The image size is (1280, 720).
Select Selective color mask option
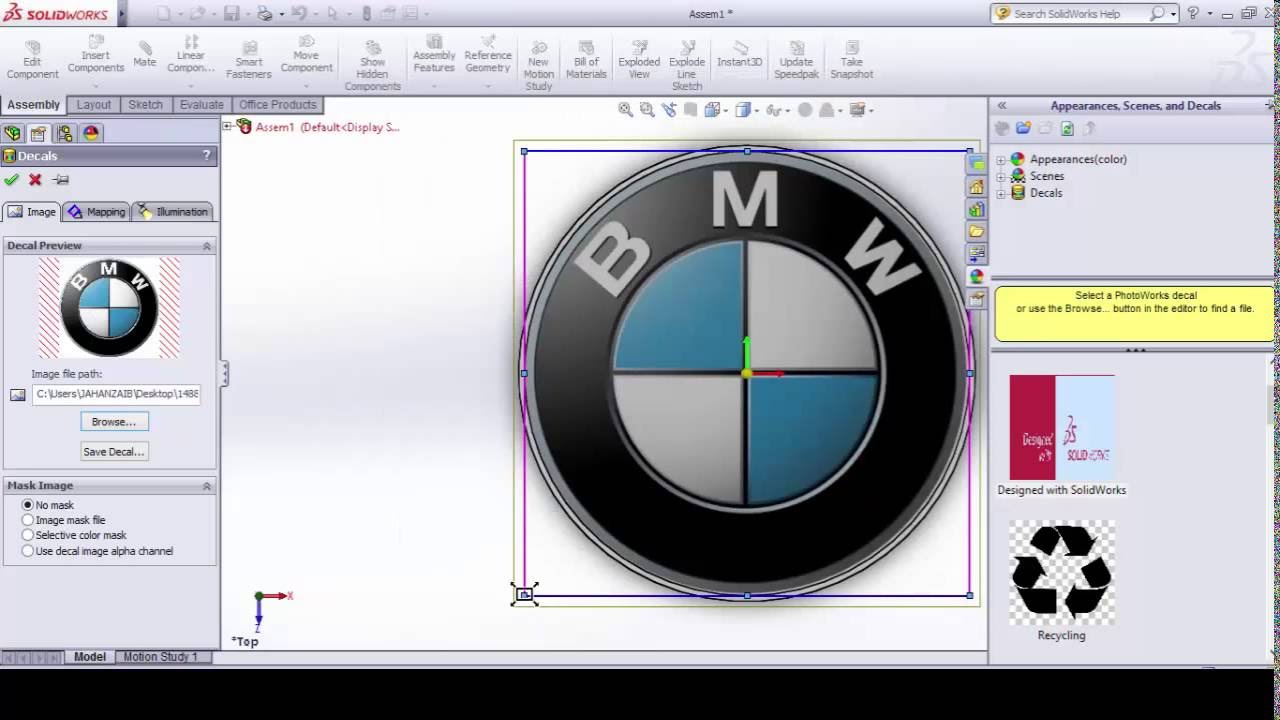(28, 535)
